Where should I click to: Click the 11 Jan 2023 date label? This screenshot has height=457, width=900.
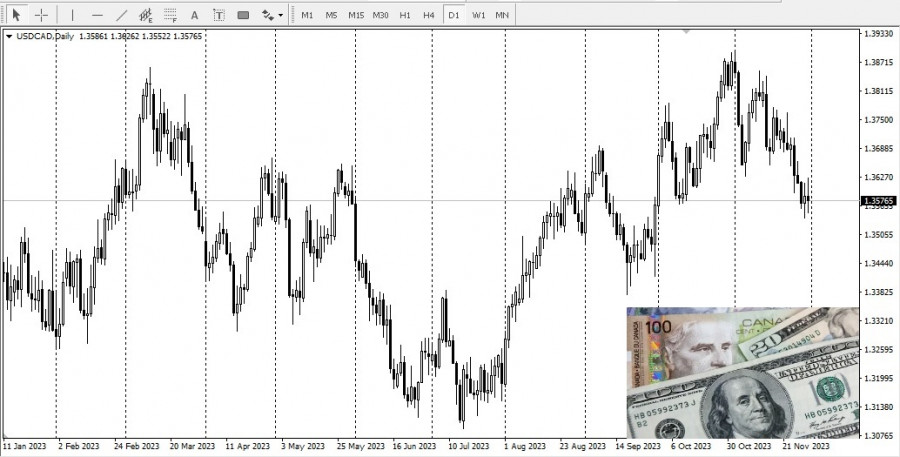pos(24,446)
